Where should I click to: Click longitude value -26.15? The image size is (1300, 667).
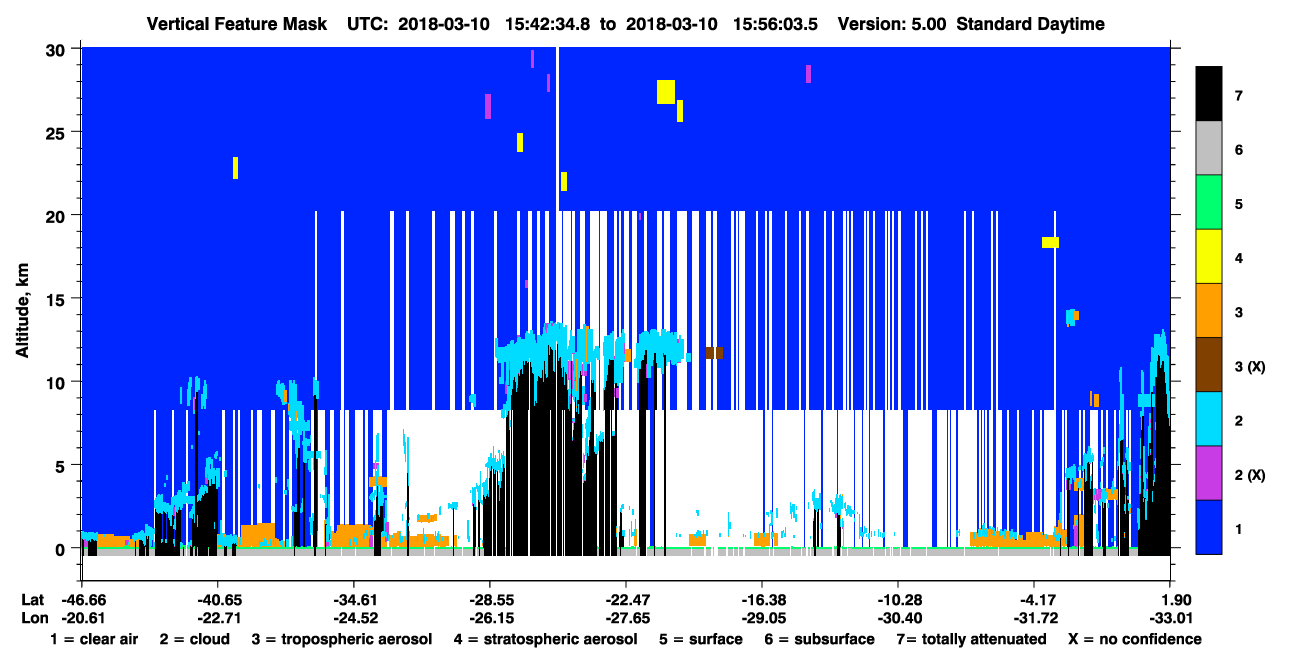click(x=490, y=618)
